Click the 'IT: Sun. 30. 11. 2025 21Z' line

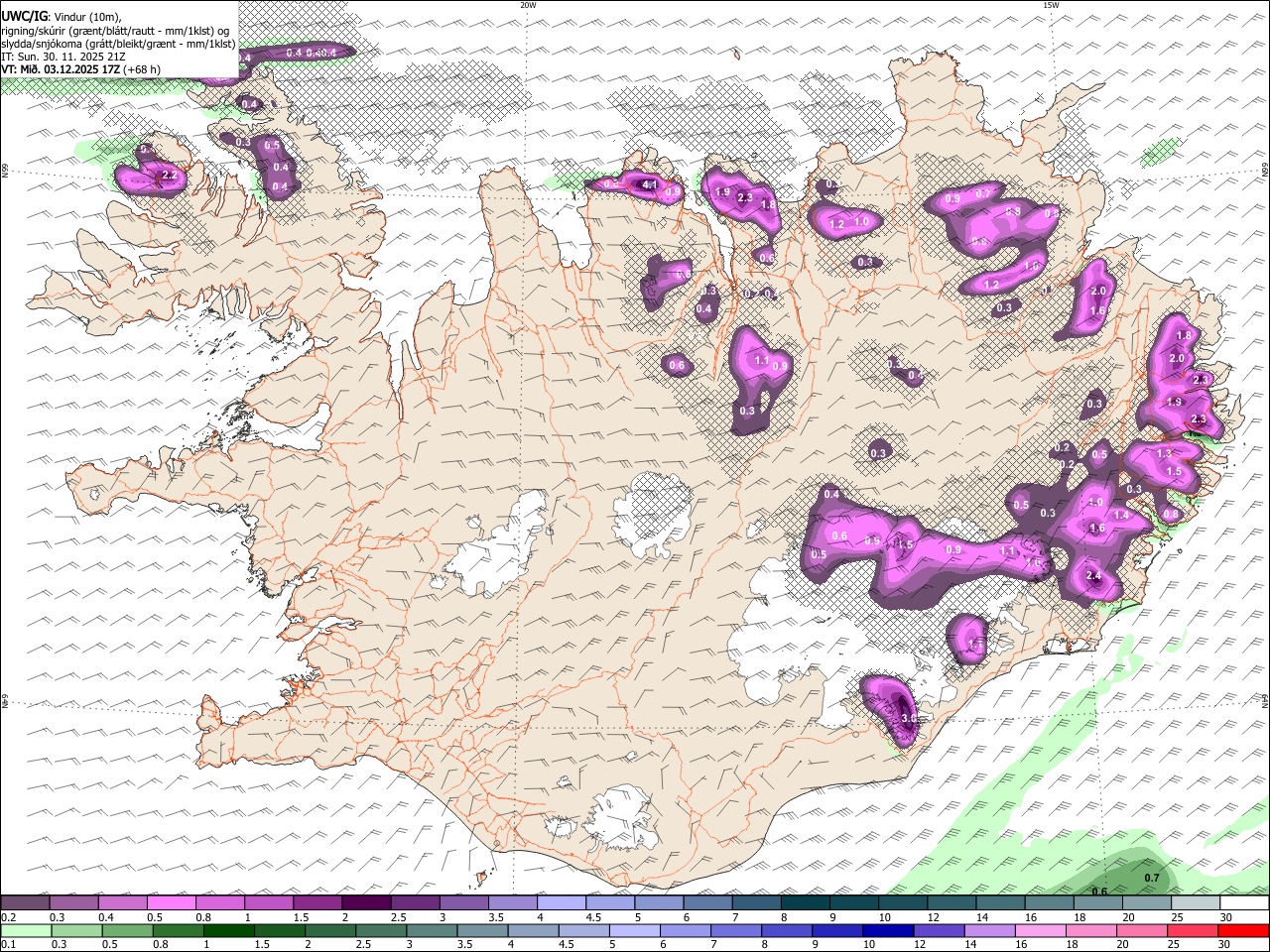pyautogui.click(x=63, y=57)
